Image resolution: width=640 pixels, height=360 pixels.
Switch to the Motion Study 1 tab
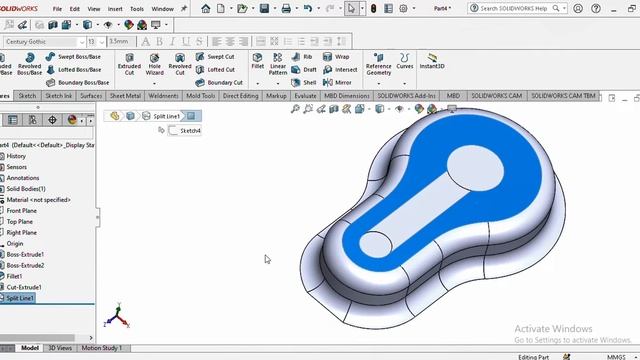coord(102,348)
